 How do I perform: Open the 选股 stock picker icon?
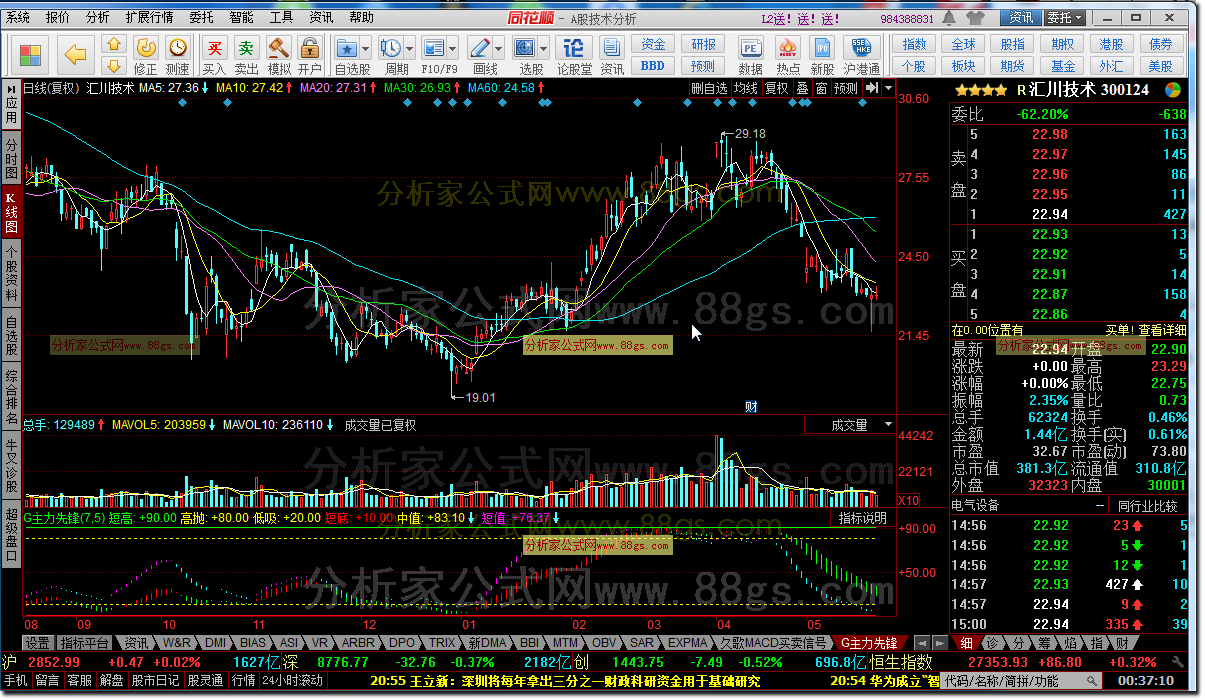pyautogui.click(x=525, y=48)
